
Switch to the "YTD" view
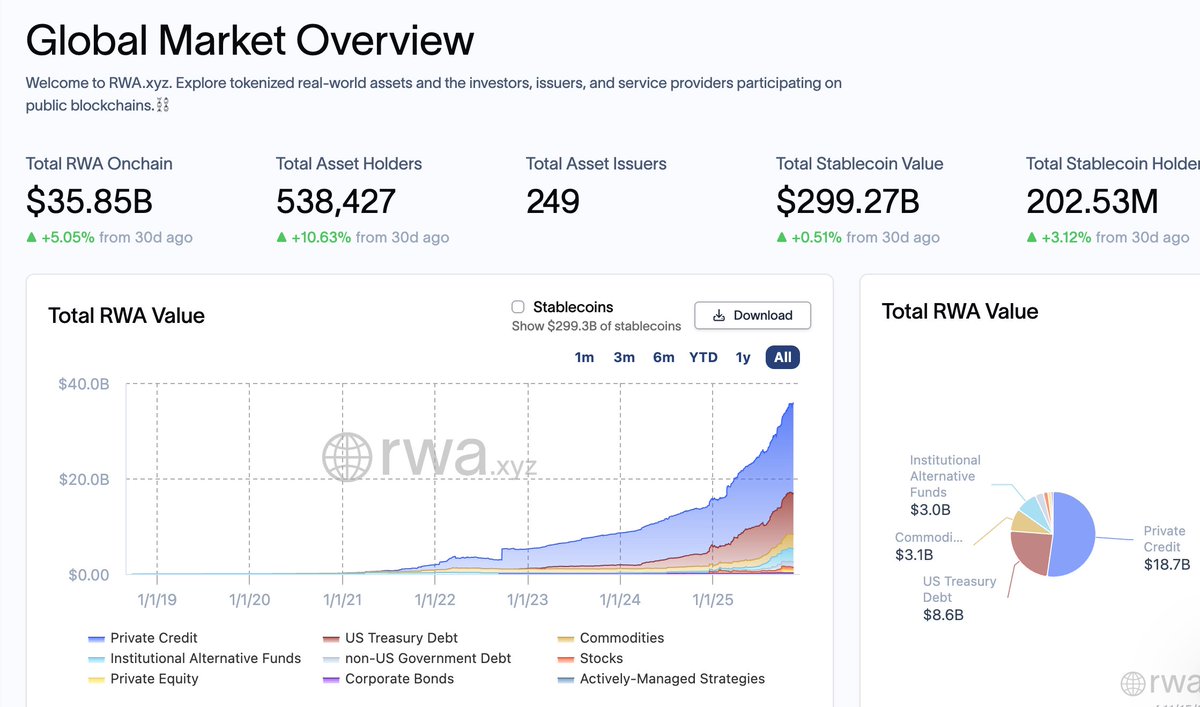coord(703,357)
